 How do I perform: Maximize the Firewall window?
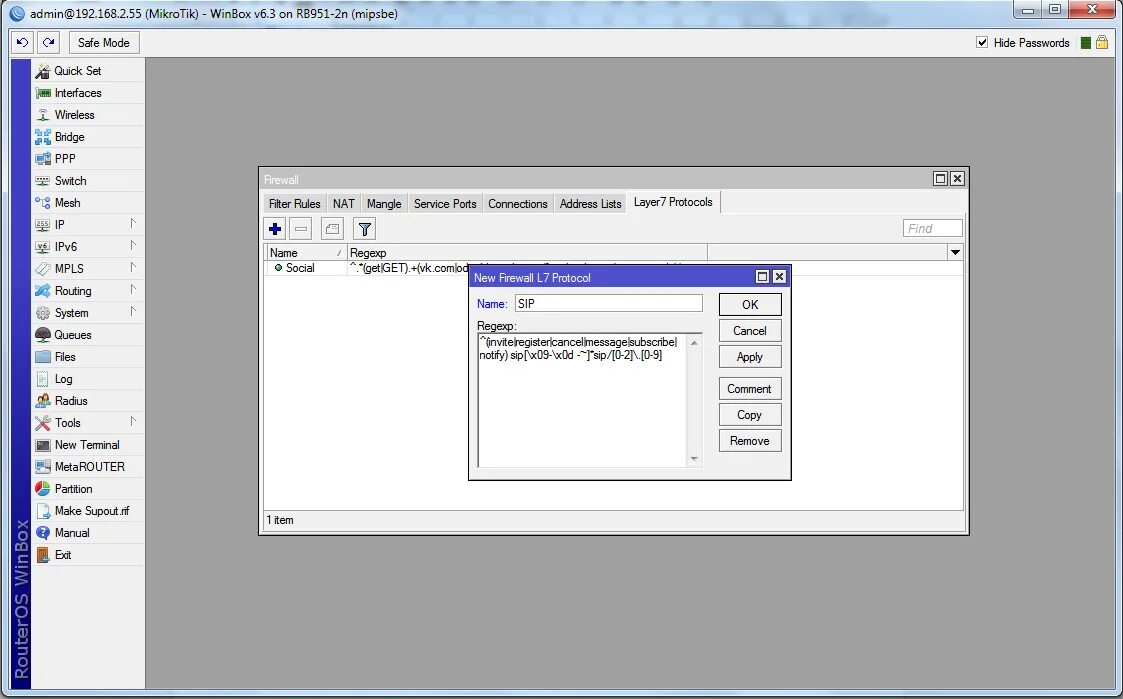(940, 178)
